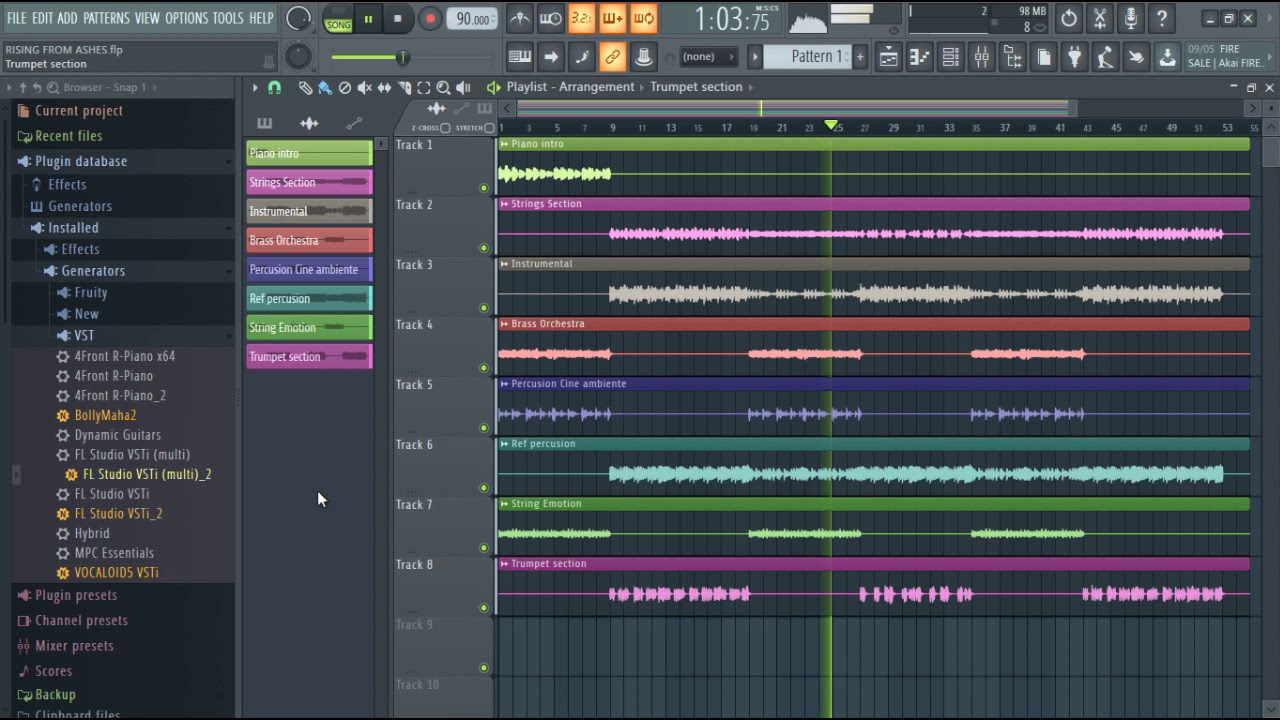
Task: Click the download content library icon
Action: [x=1167, y=57]
